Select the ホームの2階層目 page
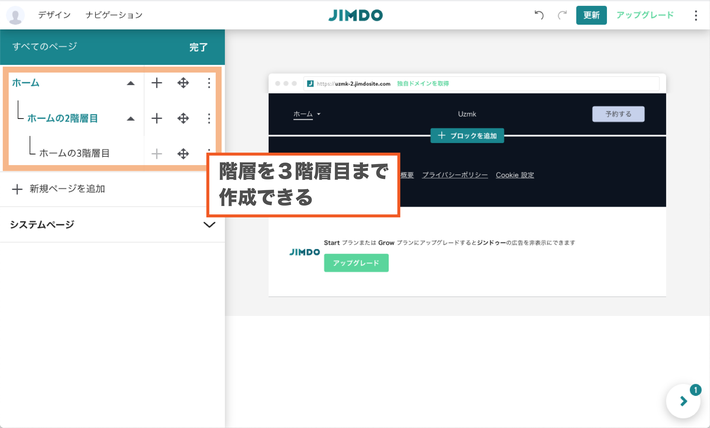Viewport: 710px width, 428px height. [62, 119]
